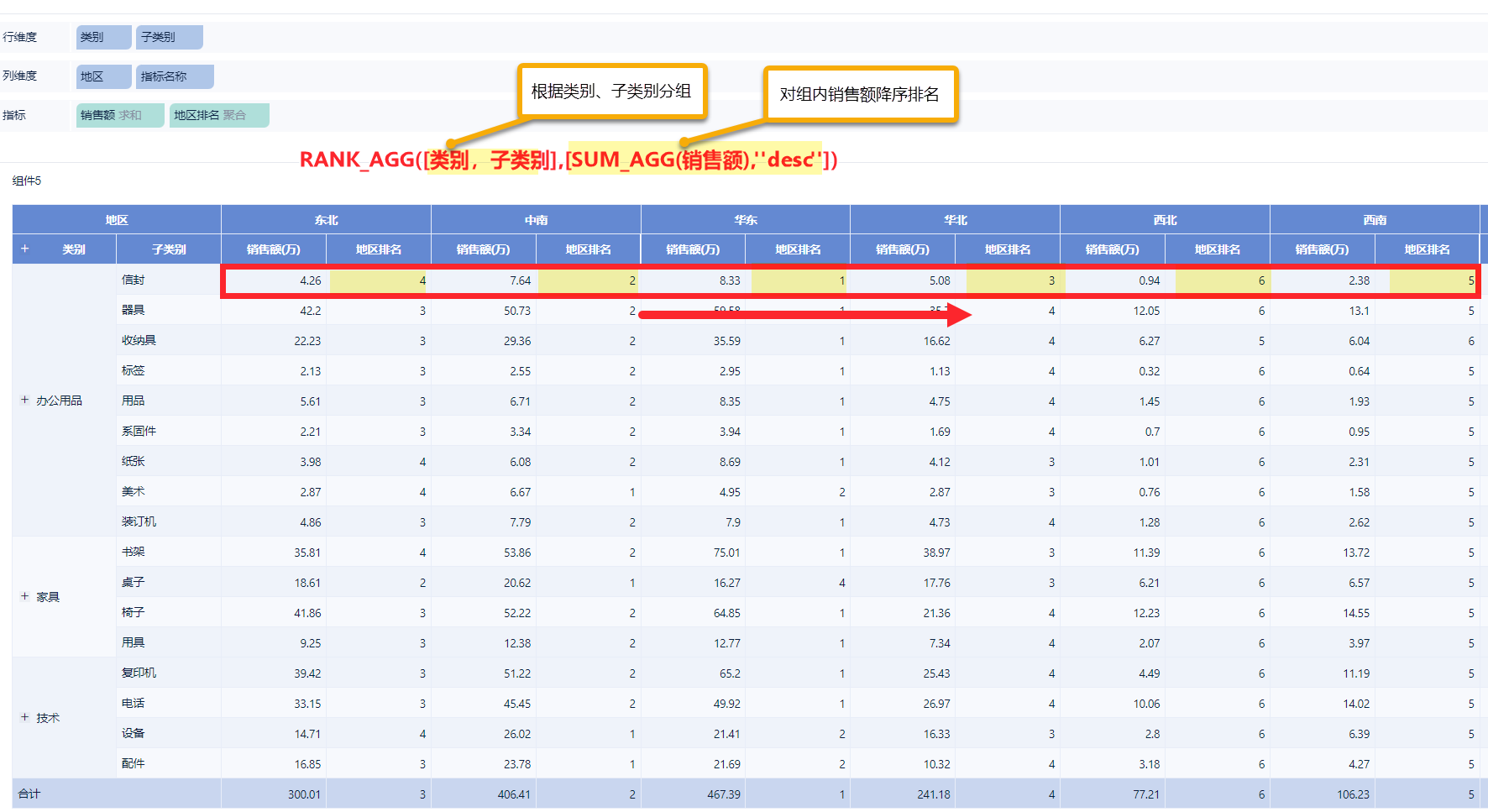The height and width of the screenshot is (812, 1488).
Task: Open the 地区排名 聚合 measure pill
Action: [x=219, y=115]
